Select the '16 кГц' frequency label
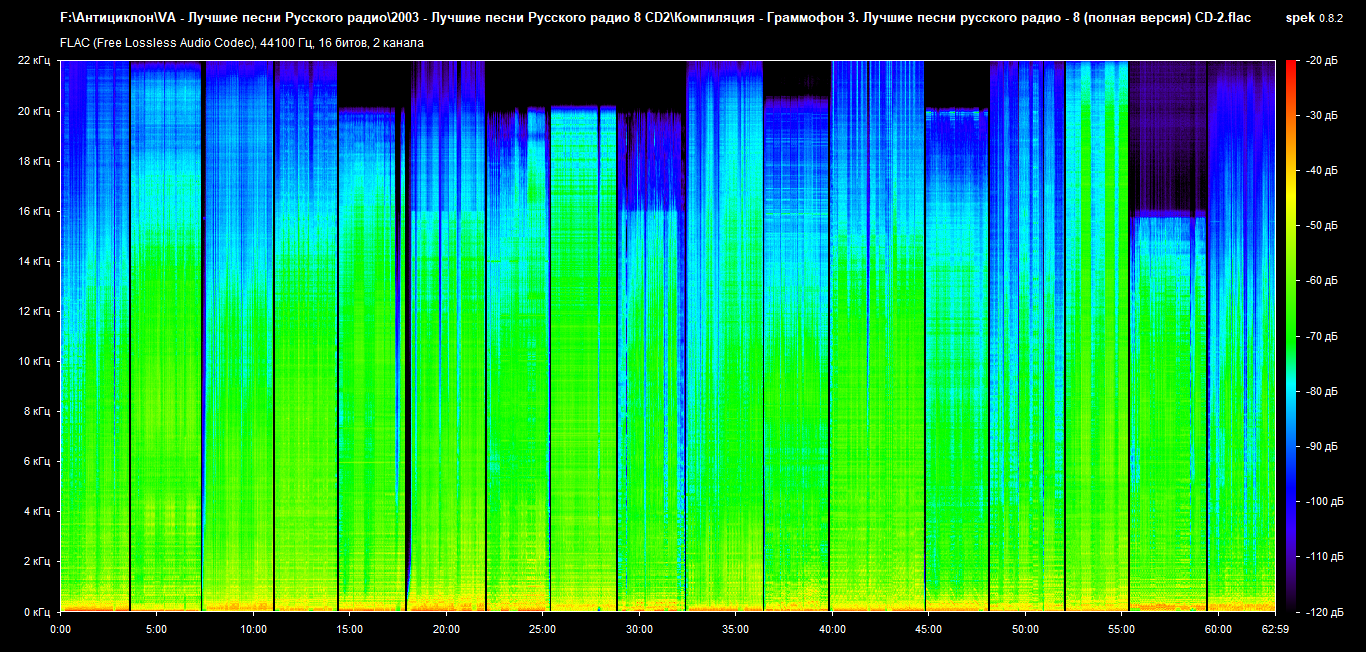The image size is (1366, 652). click(33, 211)
